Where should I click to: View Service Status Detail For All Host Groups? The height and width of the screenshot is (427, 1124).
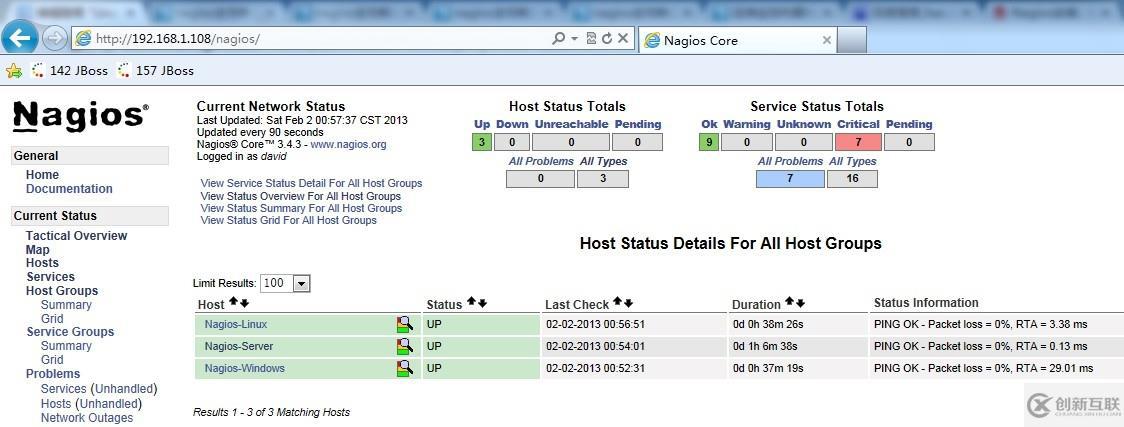pos(311,183)
